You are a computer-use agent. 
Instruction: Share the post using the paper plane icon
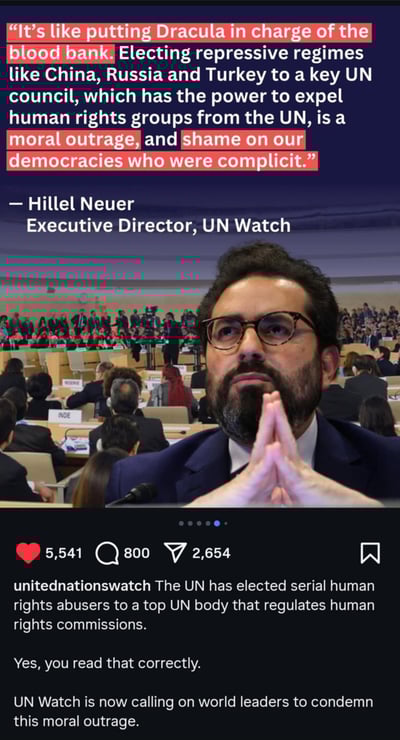[175, 553]
